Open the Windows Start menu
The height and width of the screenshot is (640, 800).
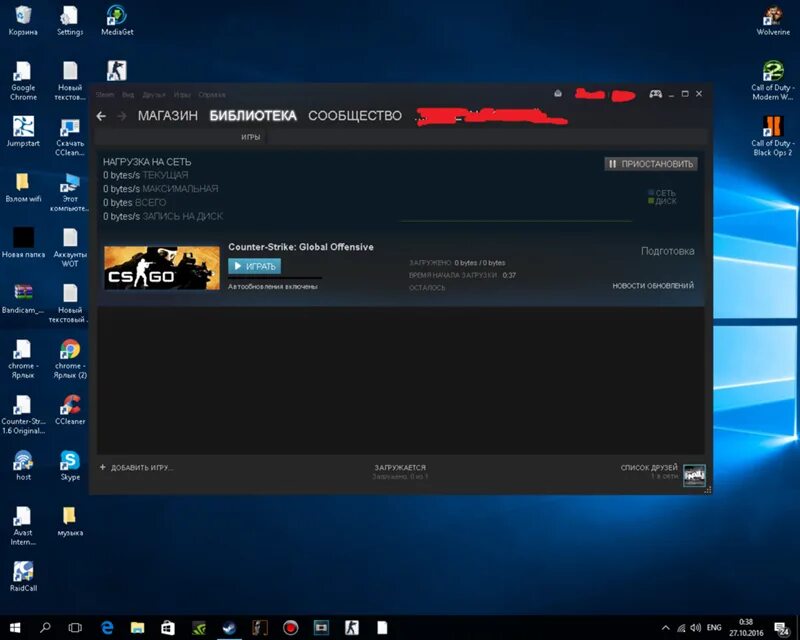click(x=15, y=628)
